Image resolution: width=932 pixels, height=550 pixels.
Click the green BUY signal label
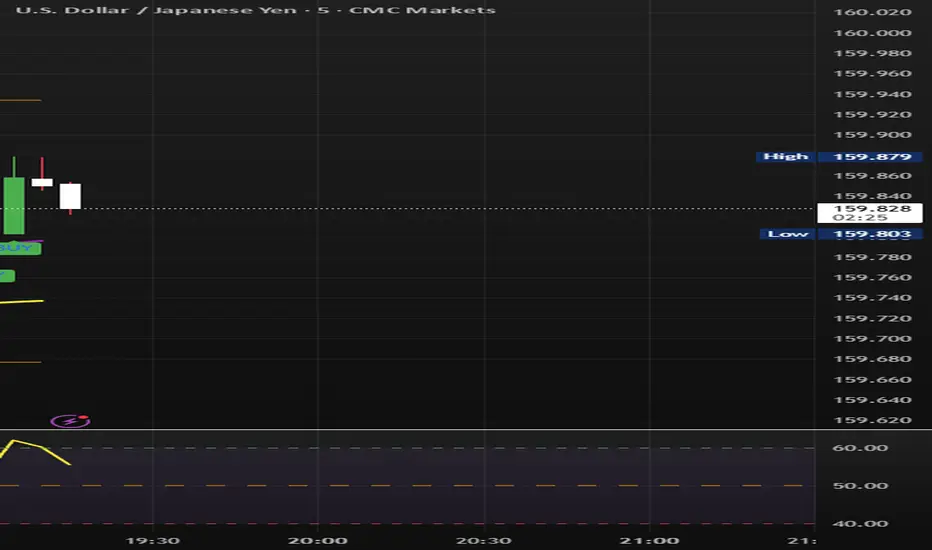point(20,248)
